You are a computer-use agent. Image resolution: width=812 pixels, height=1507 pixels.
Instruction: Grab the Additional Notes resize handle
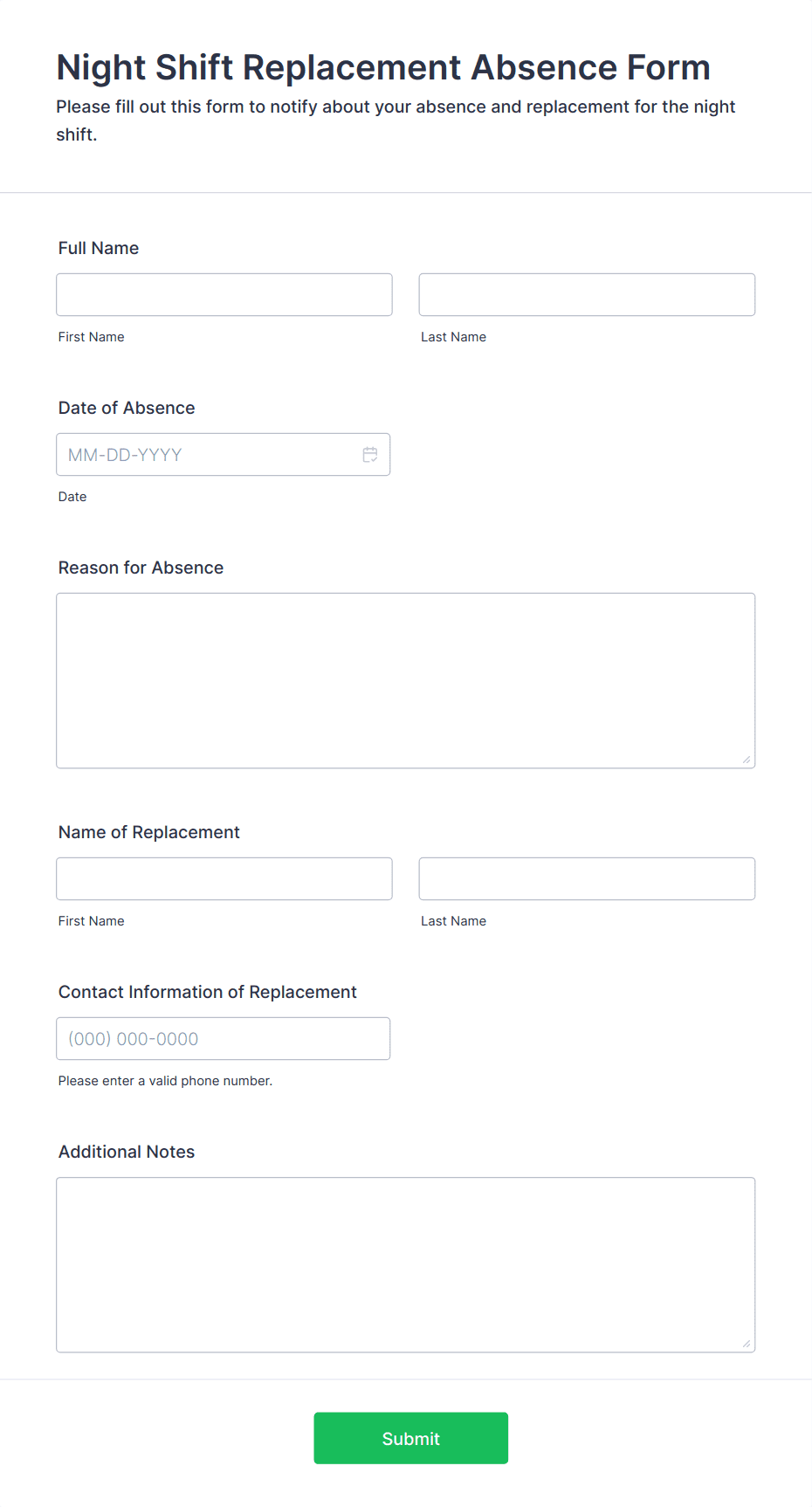click(747, 1344)
